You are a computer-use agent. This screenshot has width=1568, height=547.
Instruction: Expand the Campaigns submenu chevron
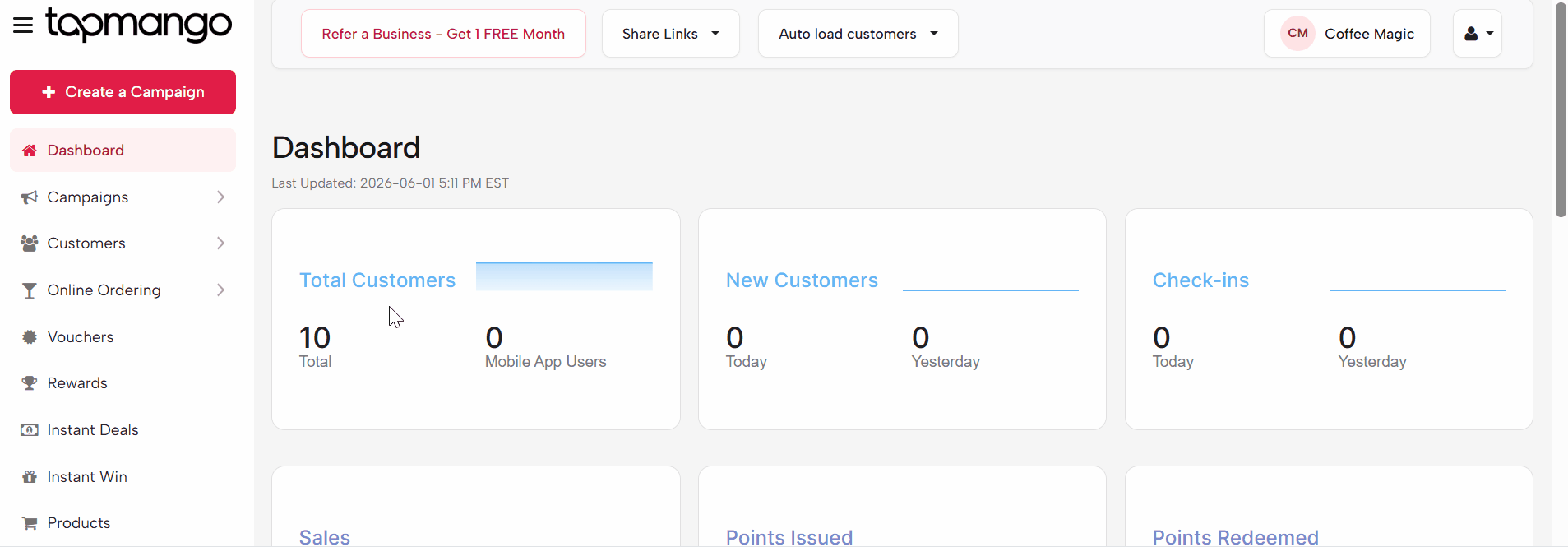pos(220,197)
